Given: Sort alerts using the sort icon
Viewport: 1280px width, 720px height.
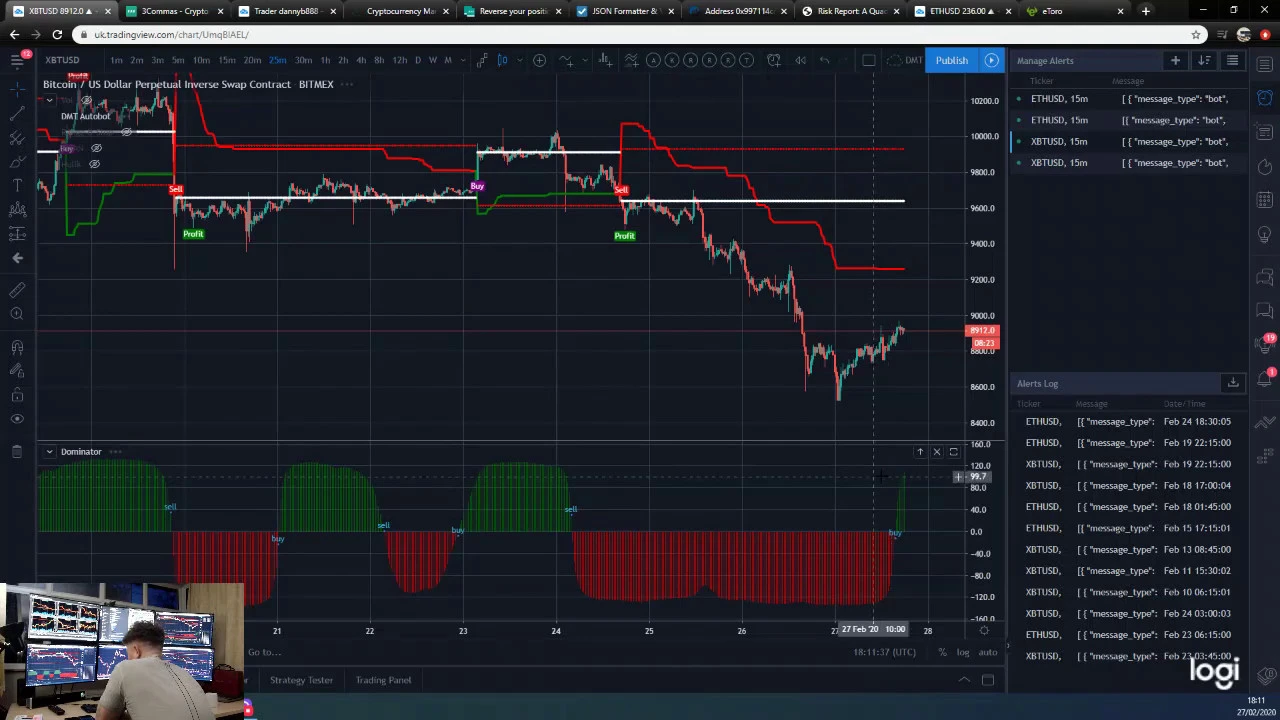Looking at the screenshot, I should [1204, 61].
